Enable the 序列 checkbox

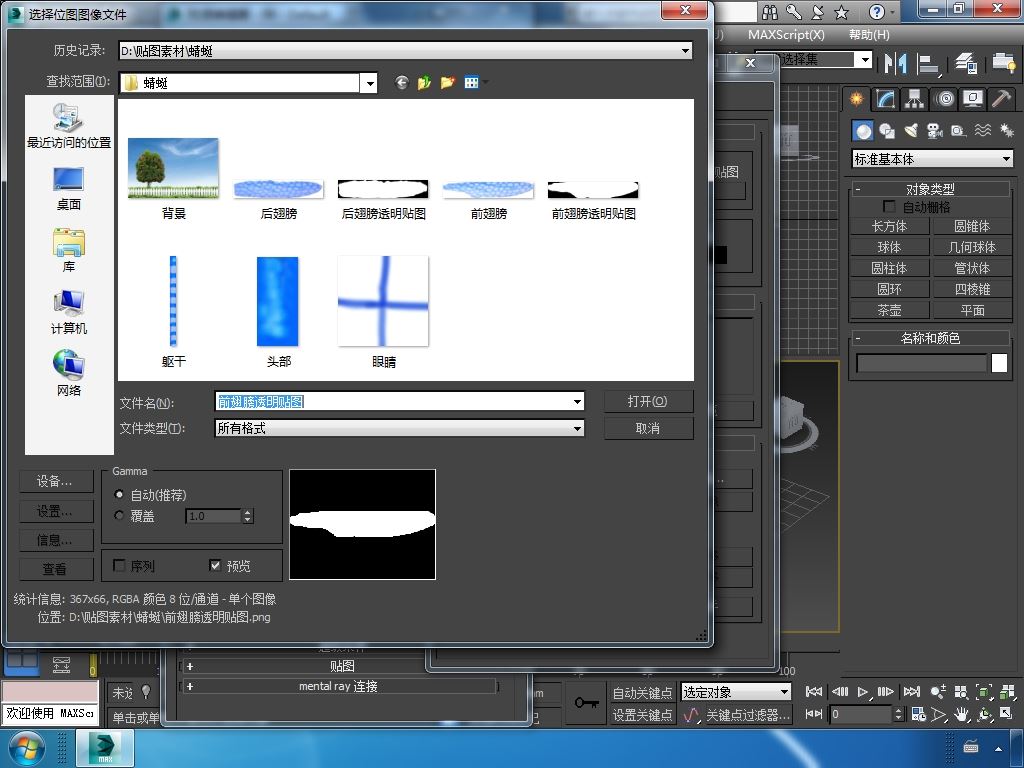pyautogui.click(x=120, y=565)
